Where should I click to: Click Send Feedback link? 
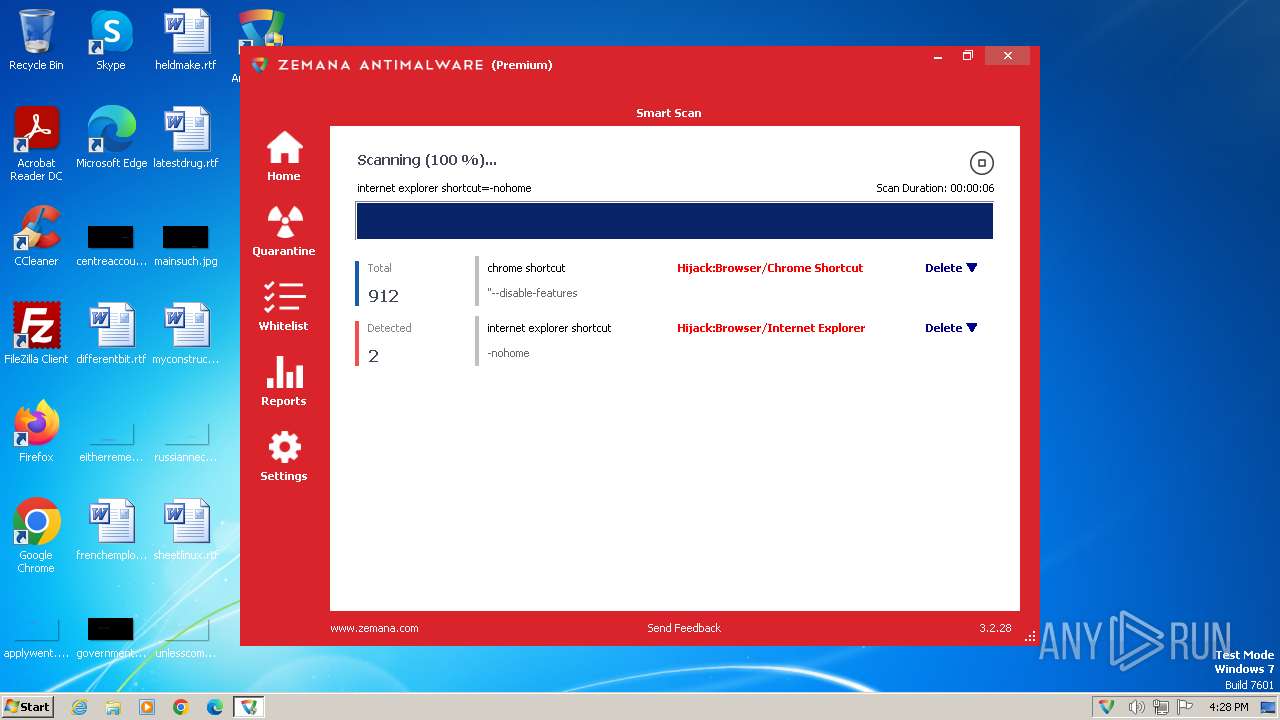click(x=684, y=628)
